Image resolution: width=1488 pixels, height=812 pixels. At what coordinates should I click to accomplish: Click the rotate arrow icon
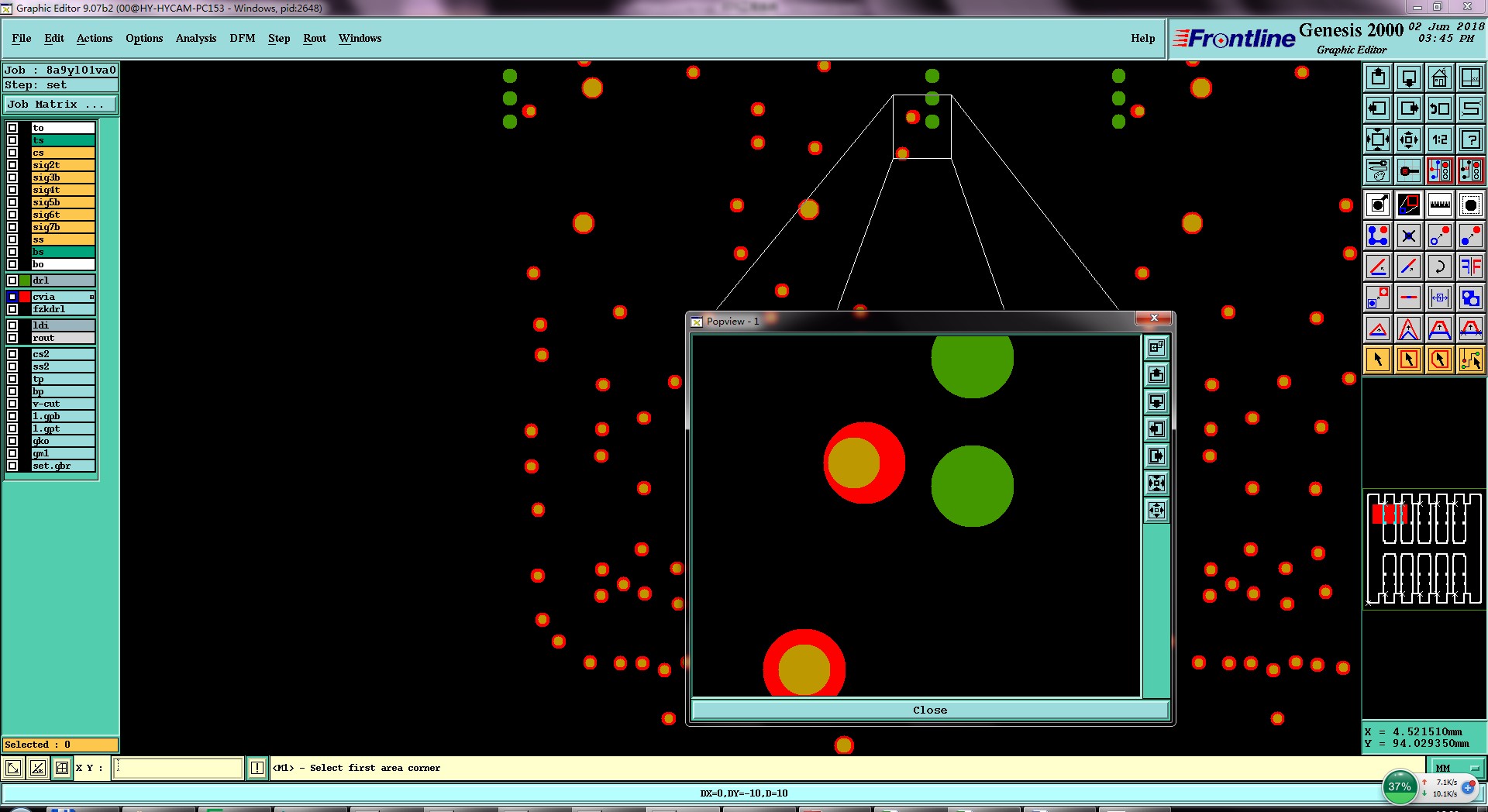click(1440, 267)
